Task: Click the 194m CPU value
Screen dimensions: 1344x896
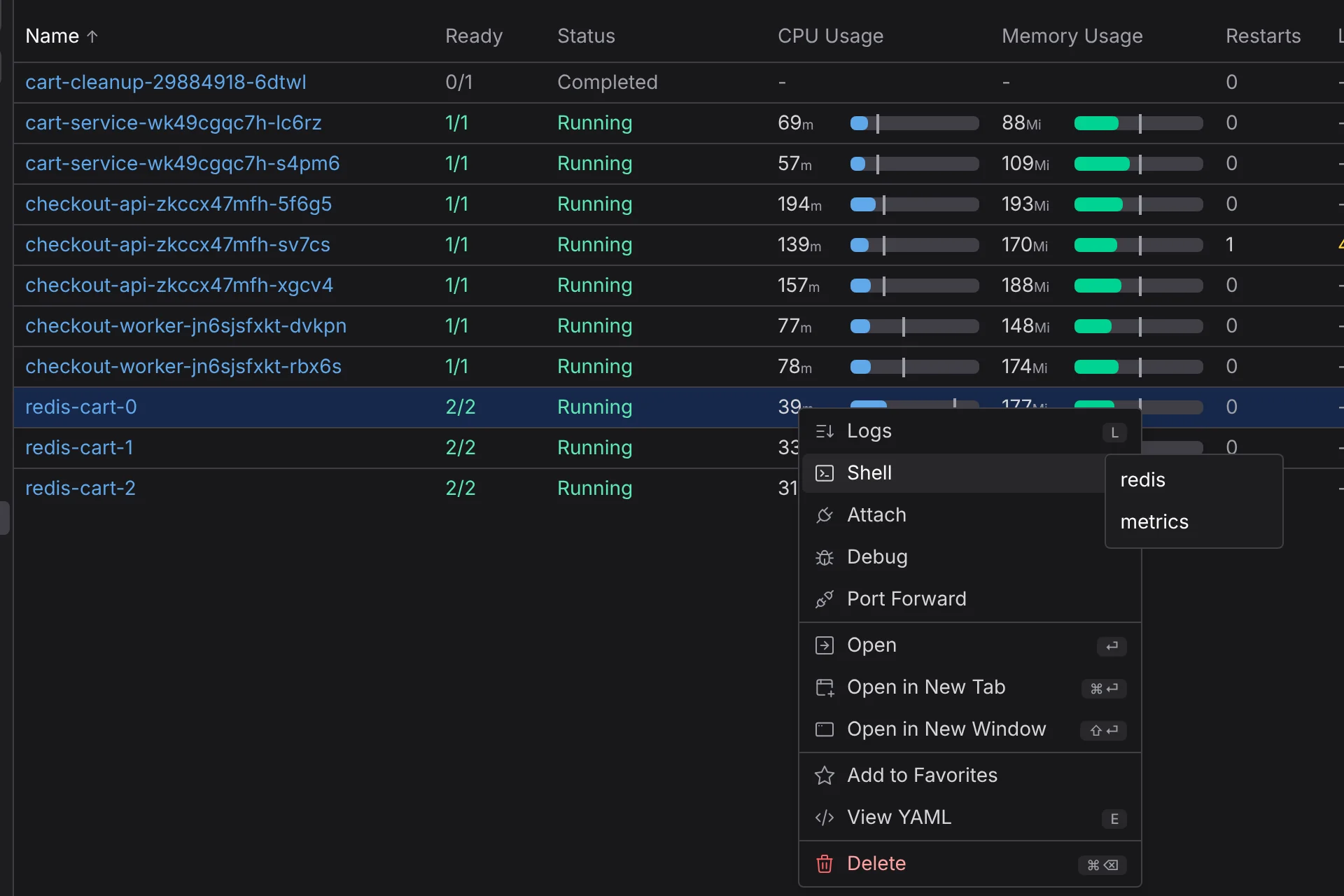Action: 799,204
